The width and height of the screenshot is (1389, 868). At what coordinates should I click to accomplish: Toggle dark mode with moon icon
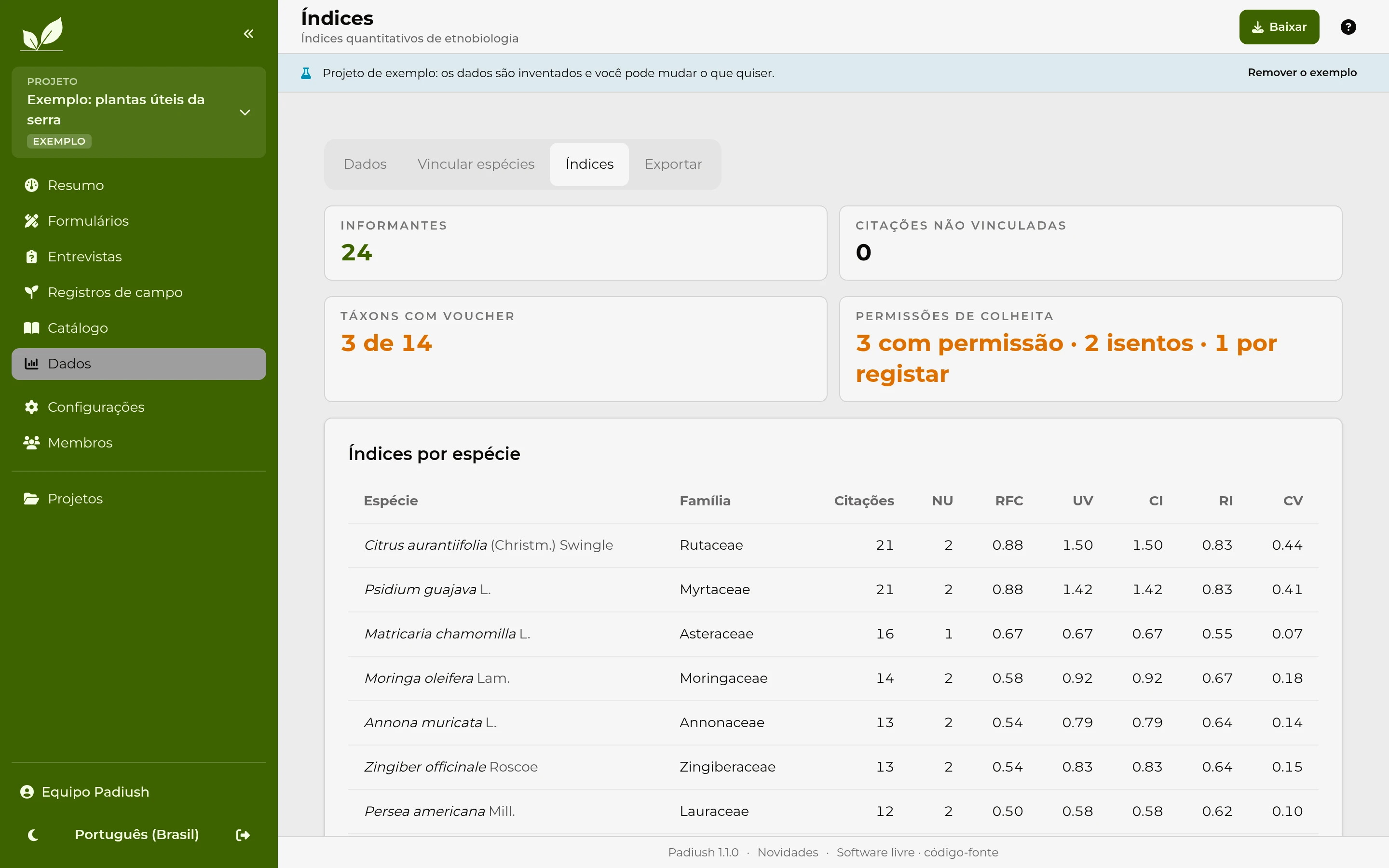tap(33, 835)
